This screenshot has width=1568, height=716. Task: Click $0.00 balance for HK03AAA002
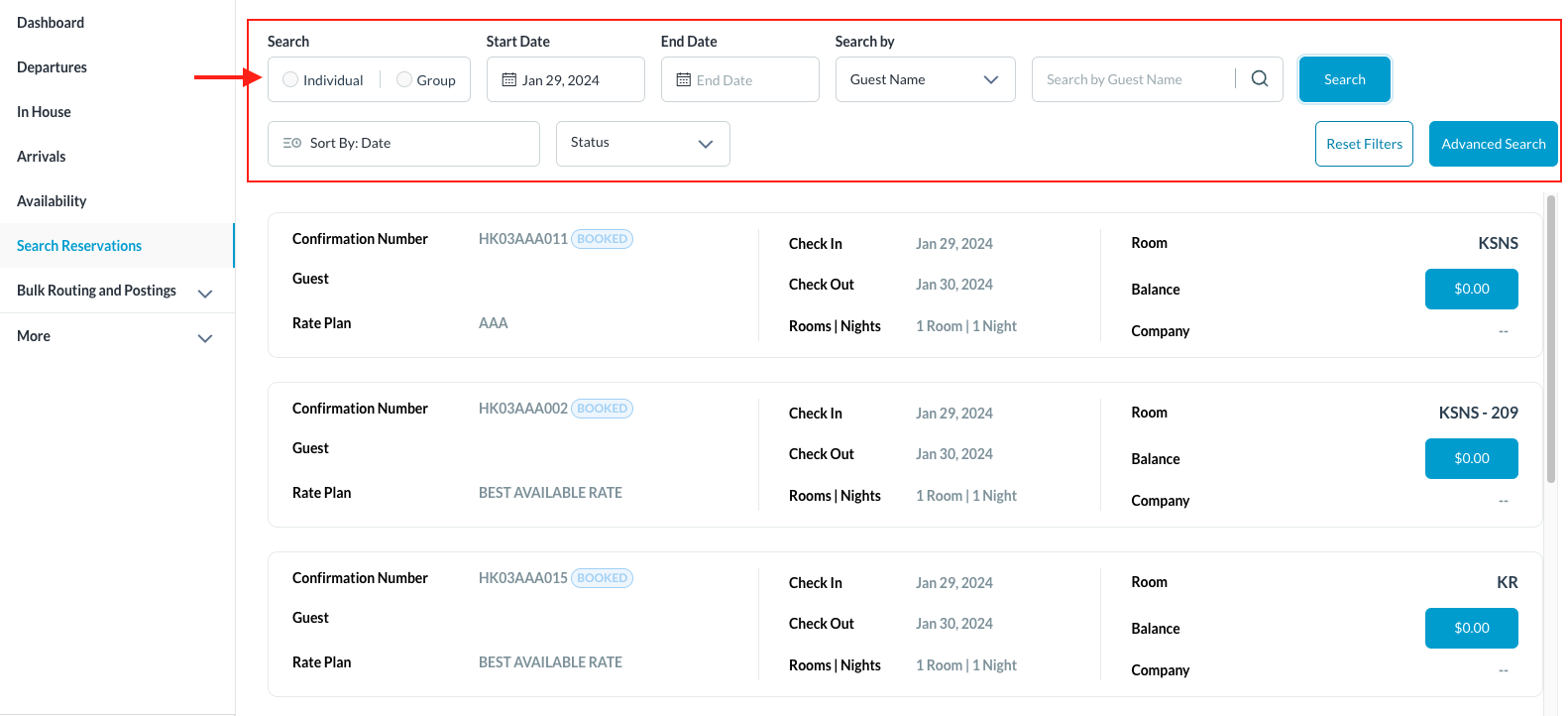[x=1472, y=458]
